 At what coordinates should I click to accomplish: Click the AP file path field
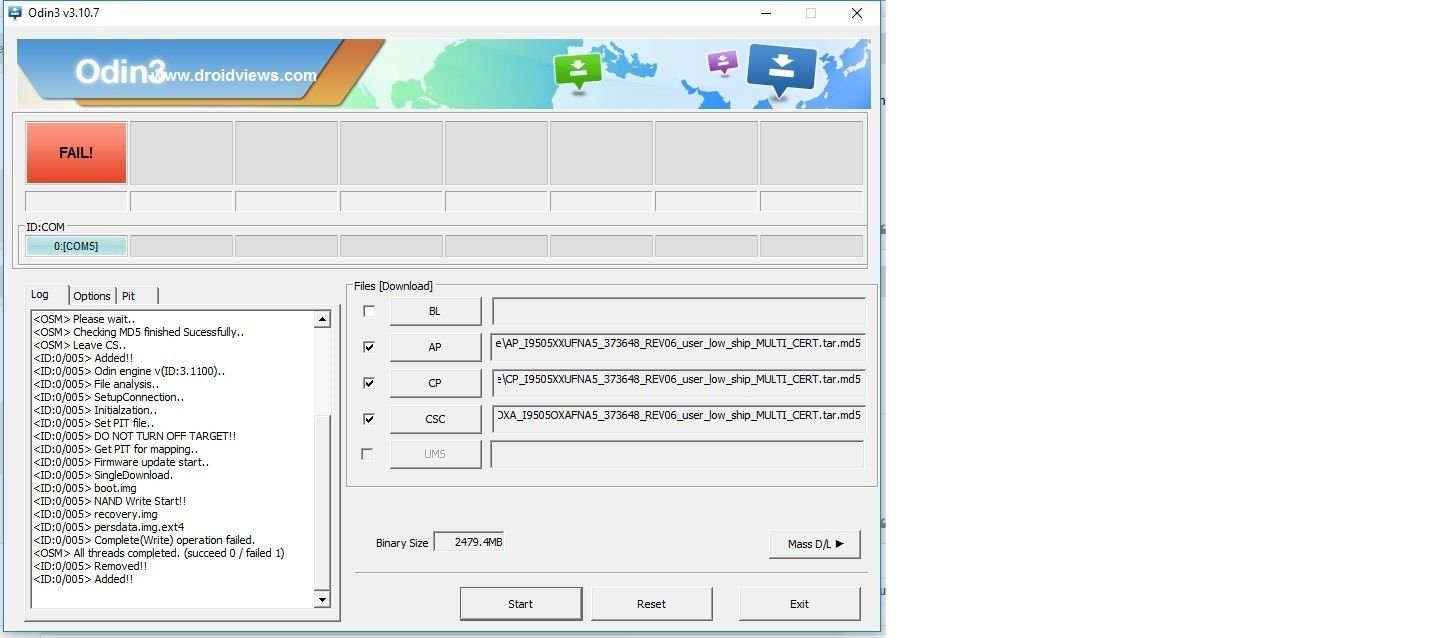pyautogui.click(x=679, y=347)
